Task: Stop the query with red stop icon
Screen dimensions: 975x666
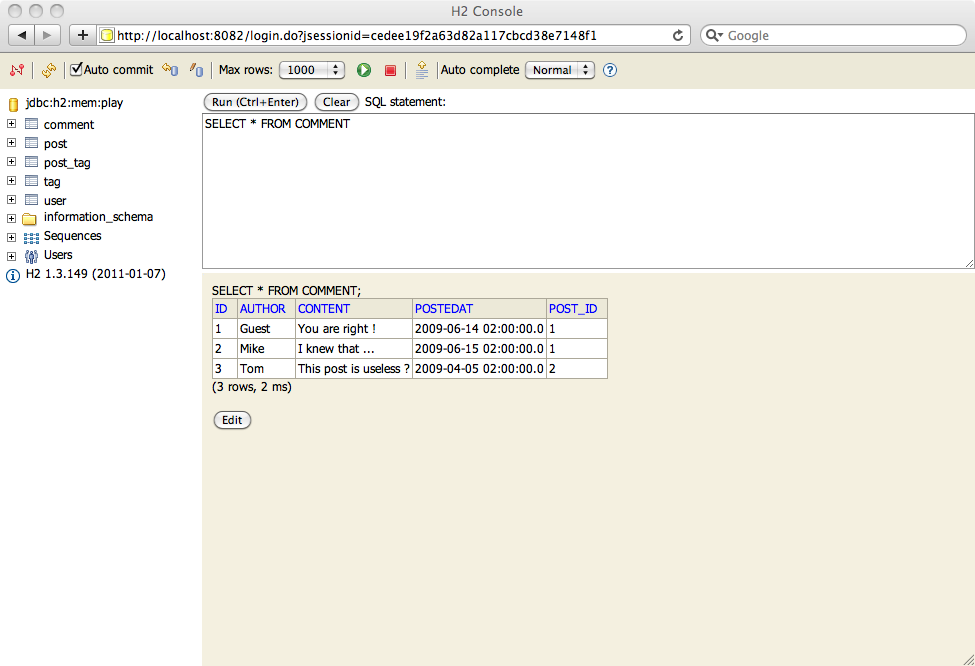Action: tap(390, 70)
